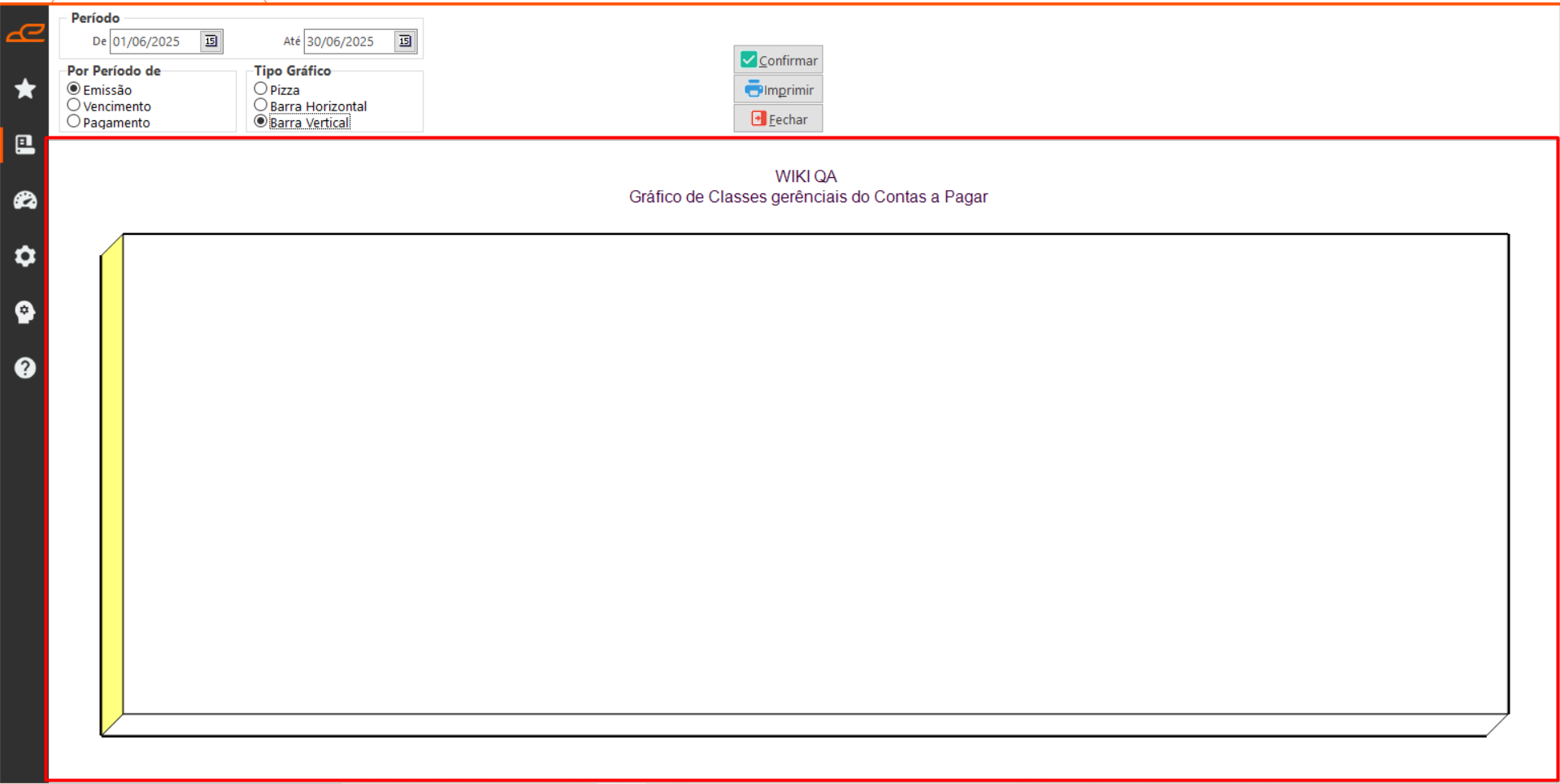Open the favorites star in sidebar
Screen dimensions: 1560x784
point(25,89)
